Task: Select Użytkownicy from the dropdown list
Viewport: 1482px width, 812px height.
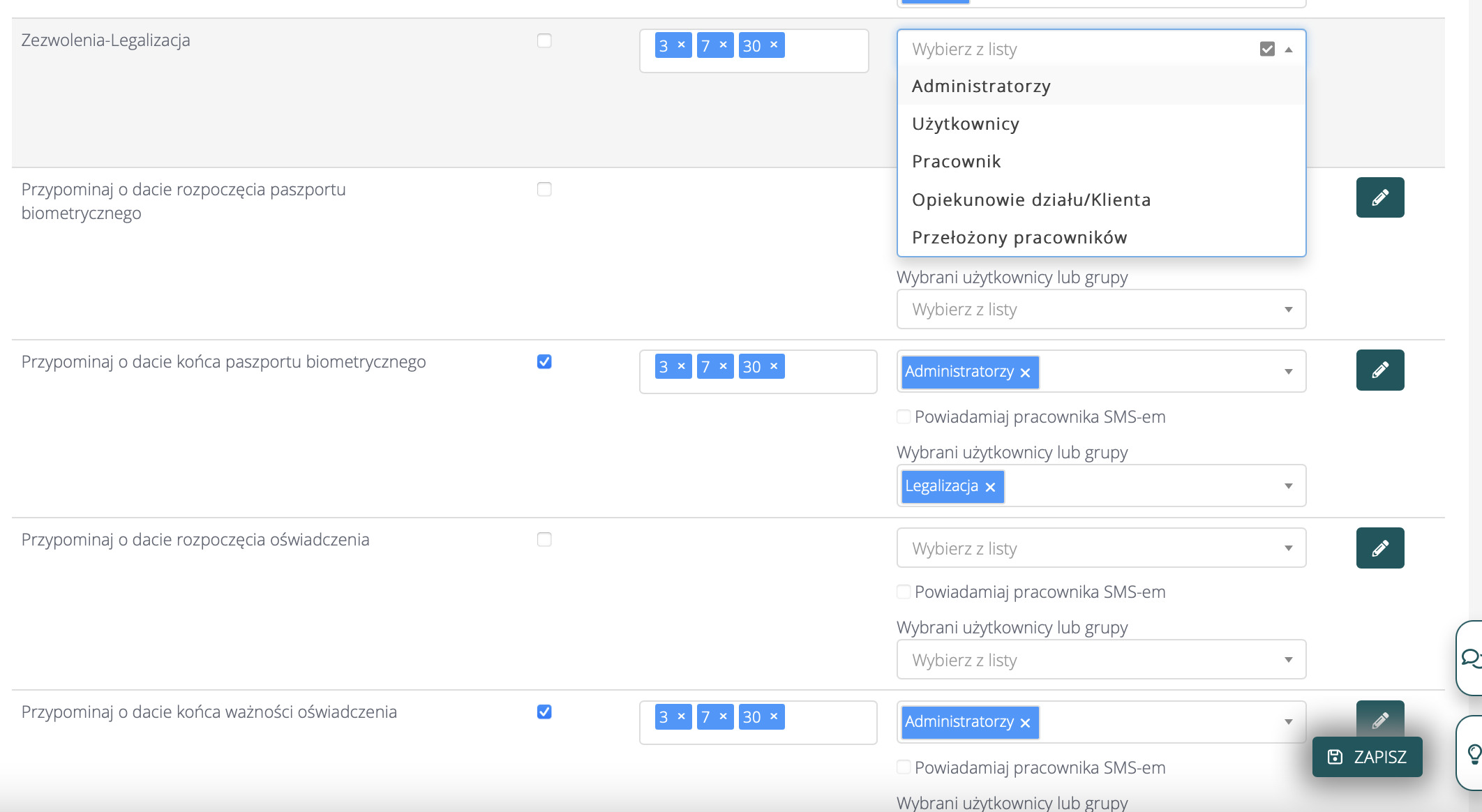Action: coord(966,123)
